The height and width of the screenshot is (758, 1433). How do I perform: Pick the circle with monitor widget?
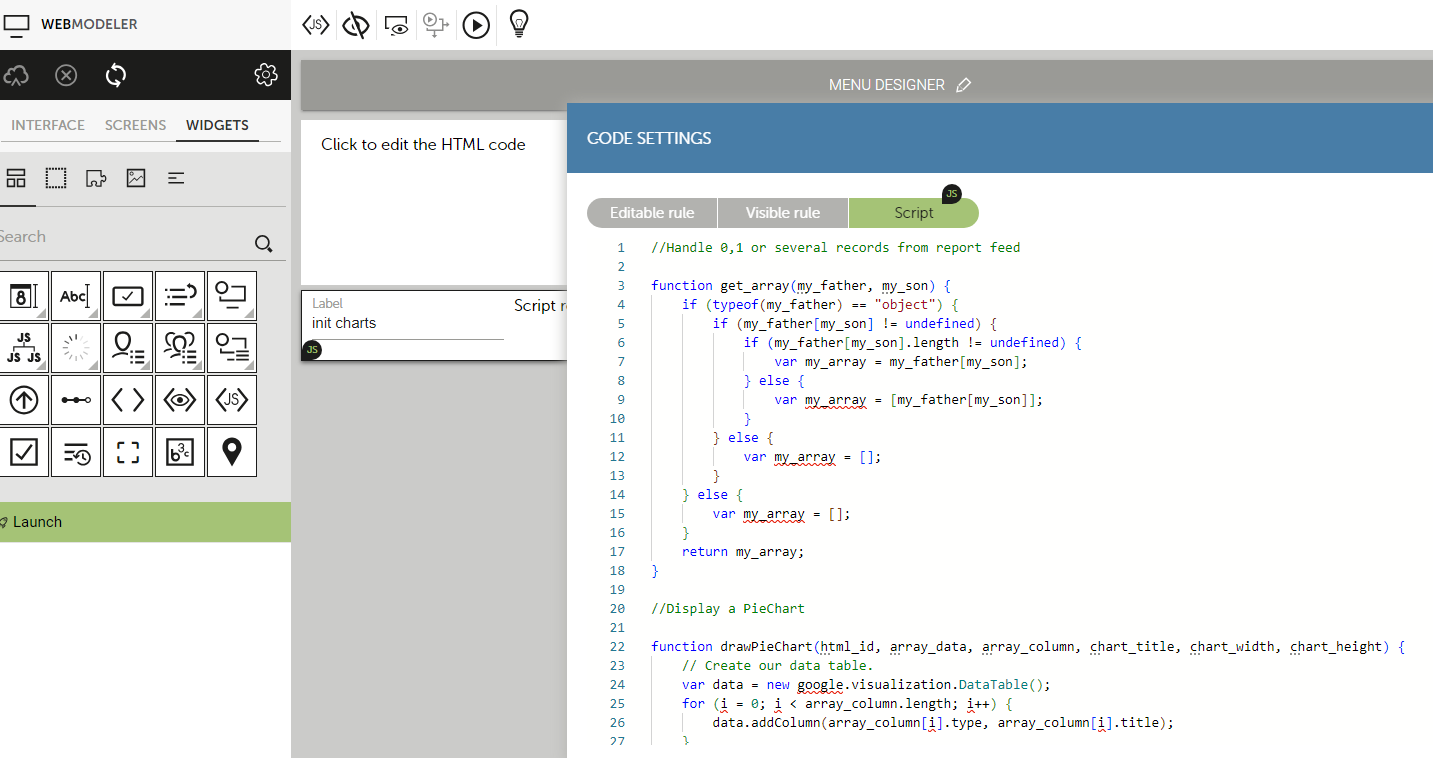coord(232,296)
